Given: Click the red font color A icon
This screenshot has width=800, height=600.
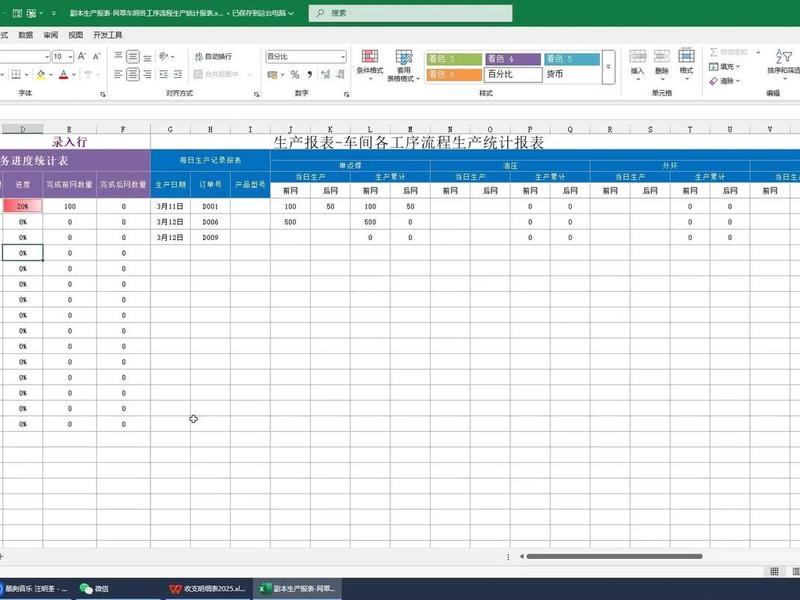Looking at the screenshot, I should (63, 74).
